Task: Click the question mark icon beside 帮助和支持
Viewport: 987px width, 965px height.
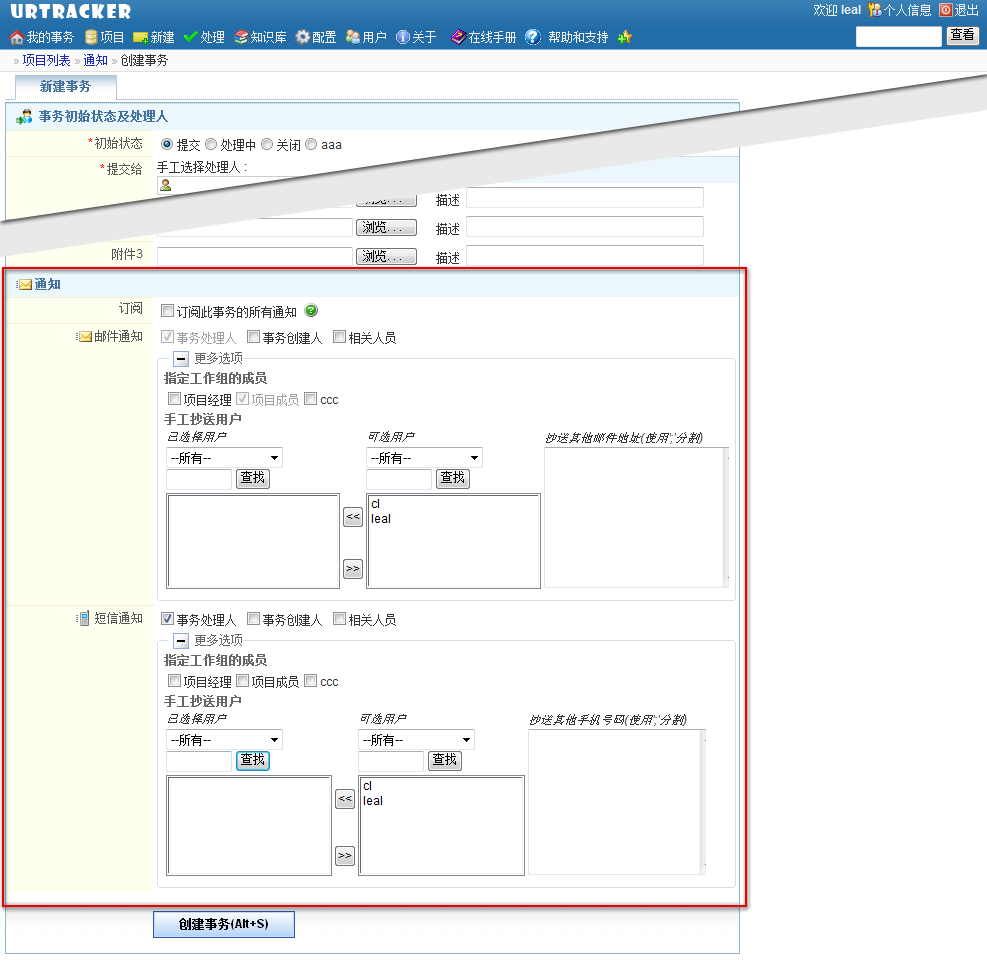Action: click(533, 37)
